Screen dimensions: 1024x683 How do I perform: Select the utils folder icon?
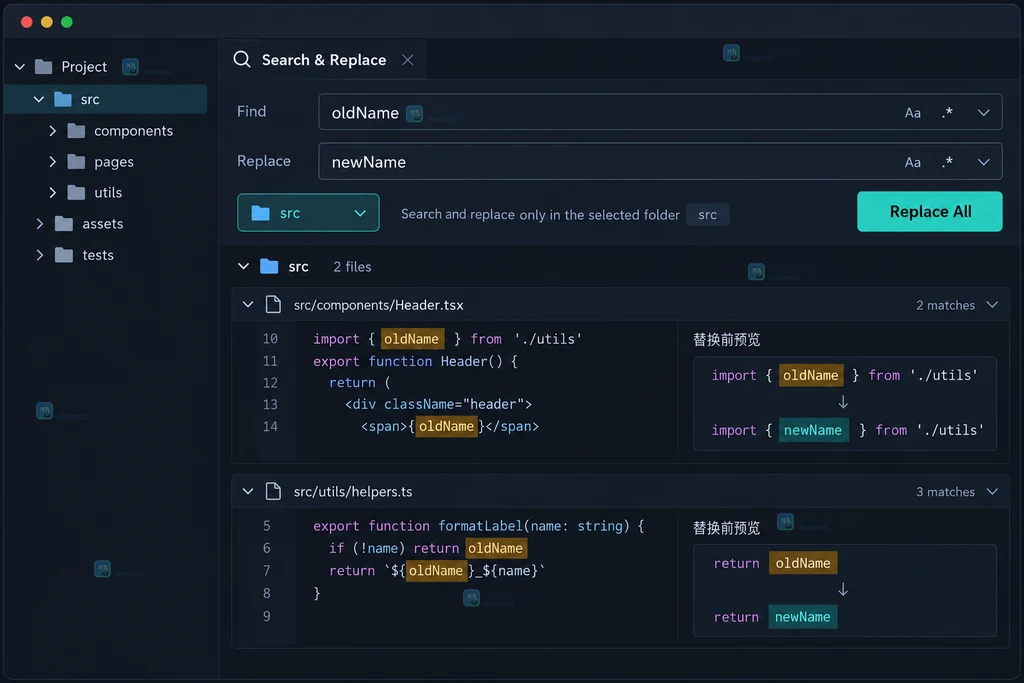pos(76,193)
